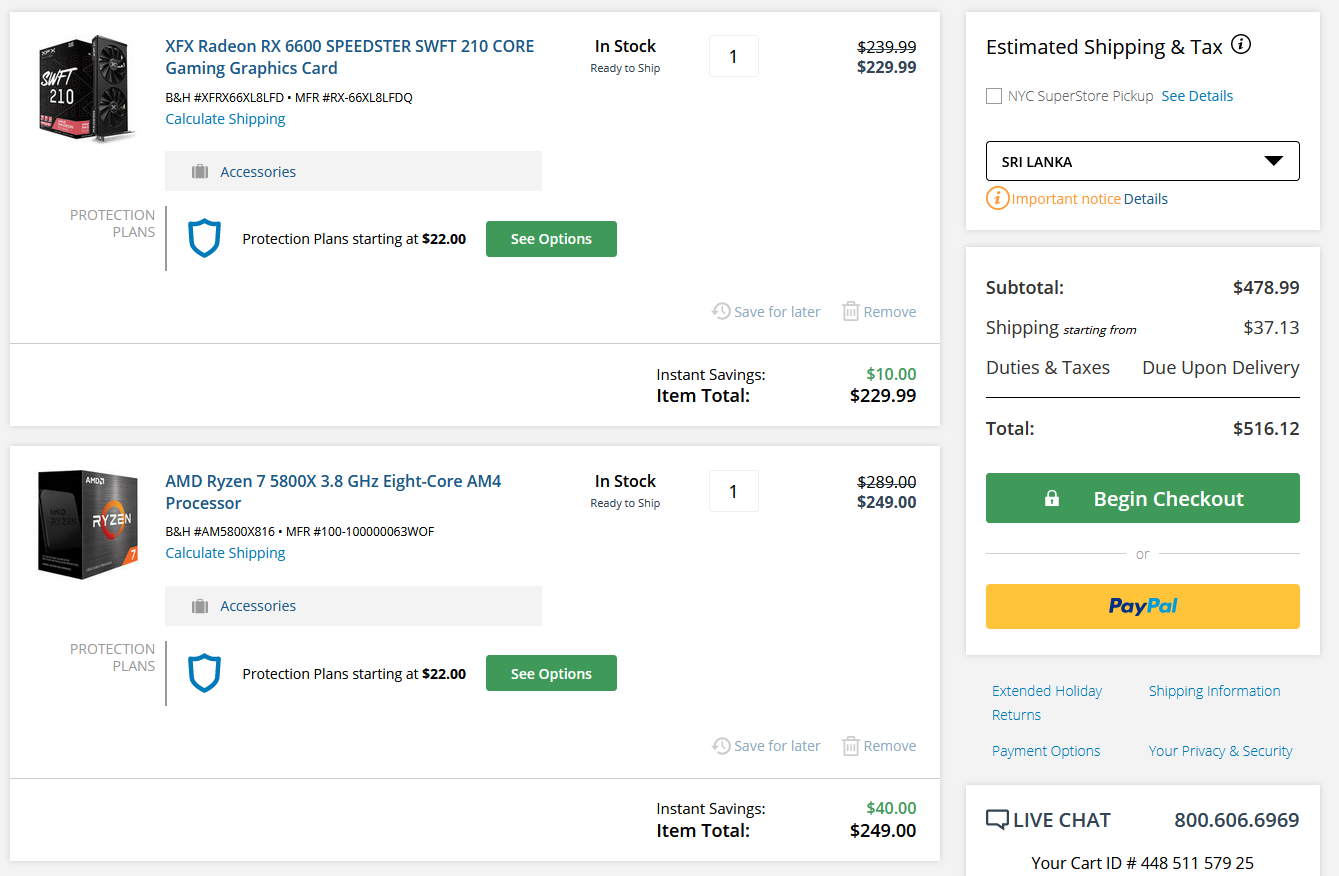This screenshot has height=876, width=1339.
Task: Check the NYC SuperStore Pickup checkbox
Action: (994, 96)
